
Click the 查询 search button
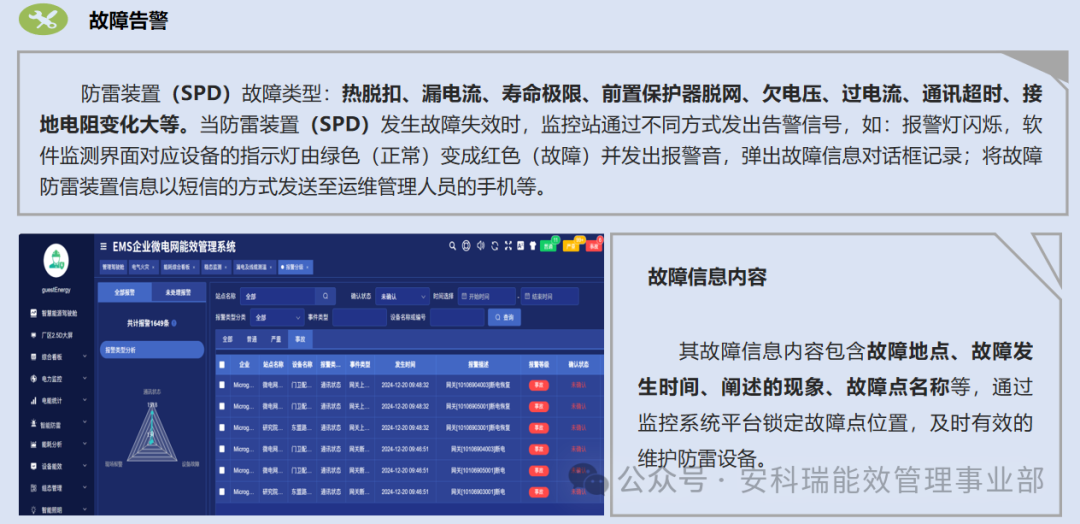pyautogui.click(x=504, y=317)
